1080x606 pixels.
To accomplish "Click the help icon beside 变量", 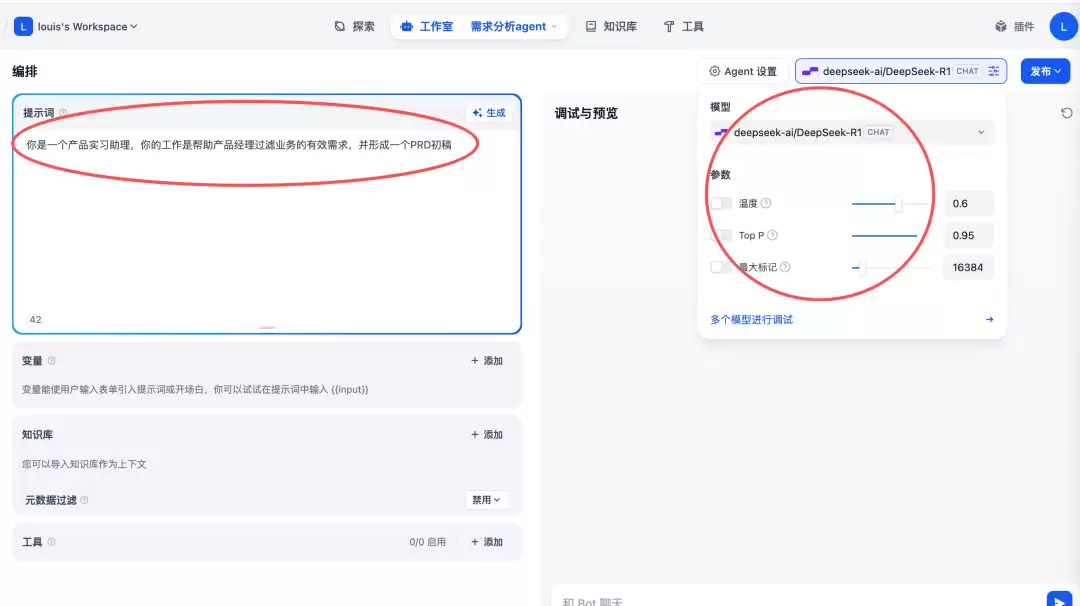I will point(52,361).
